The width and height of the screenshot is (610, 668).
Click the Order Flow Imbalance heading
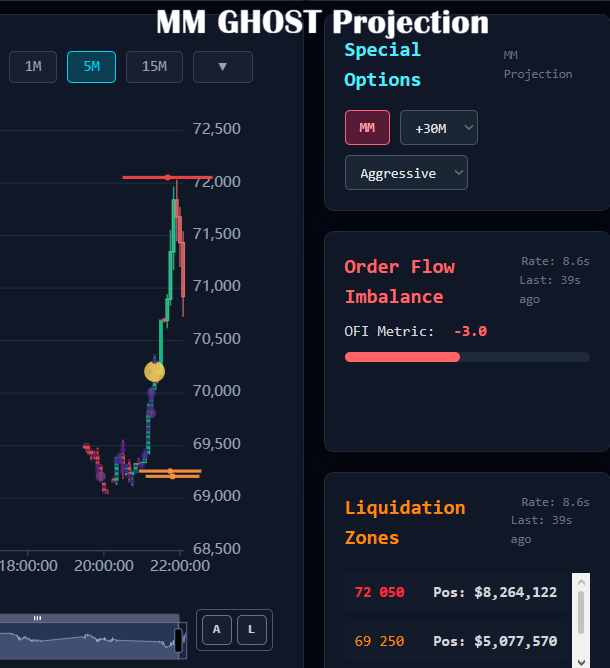tap(400, 282)
